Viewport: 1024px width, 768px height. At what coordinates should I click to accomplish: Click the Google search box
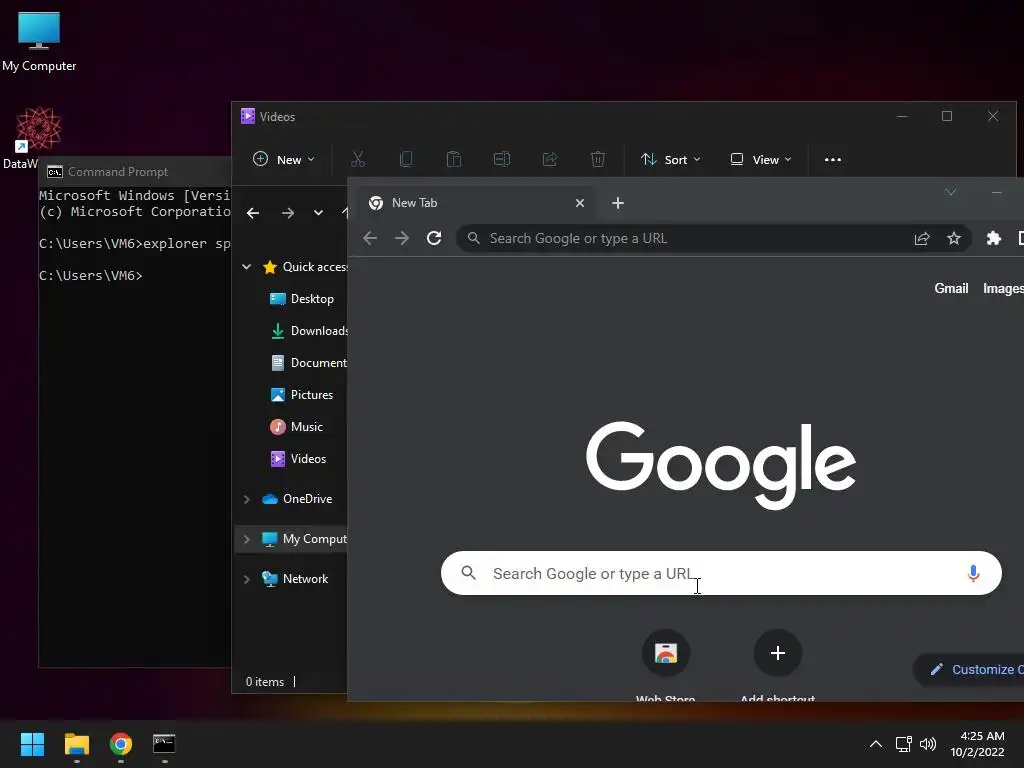tap(721, 573)
